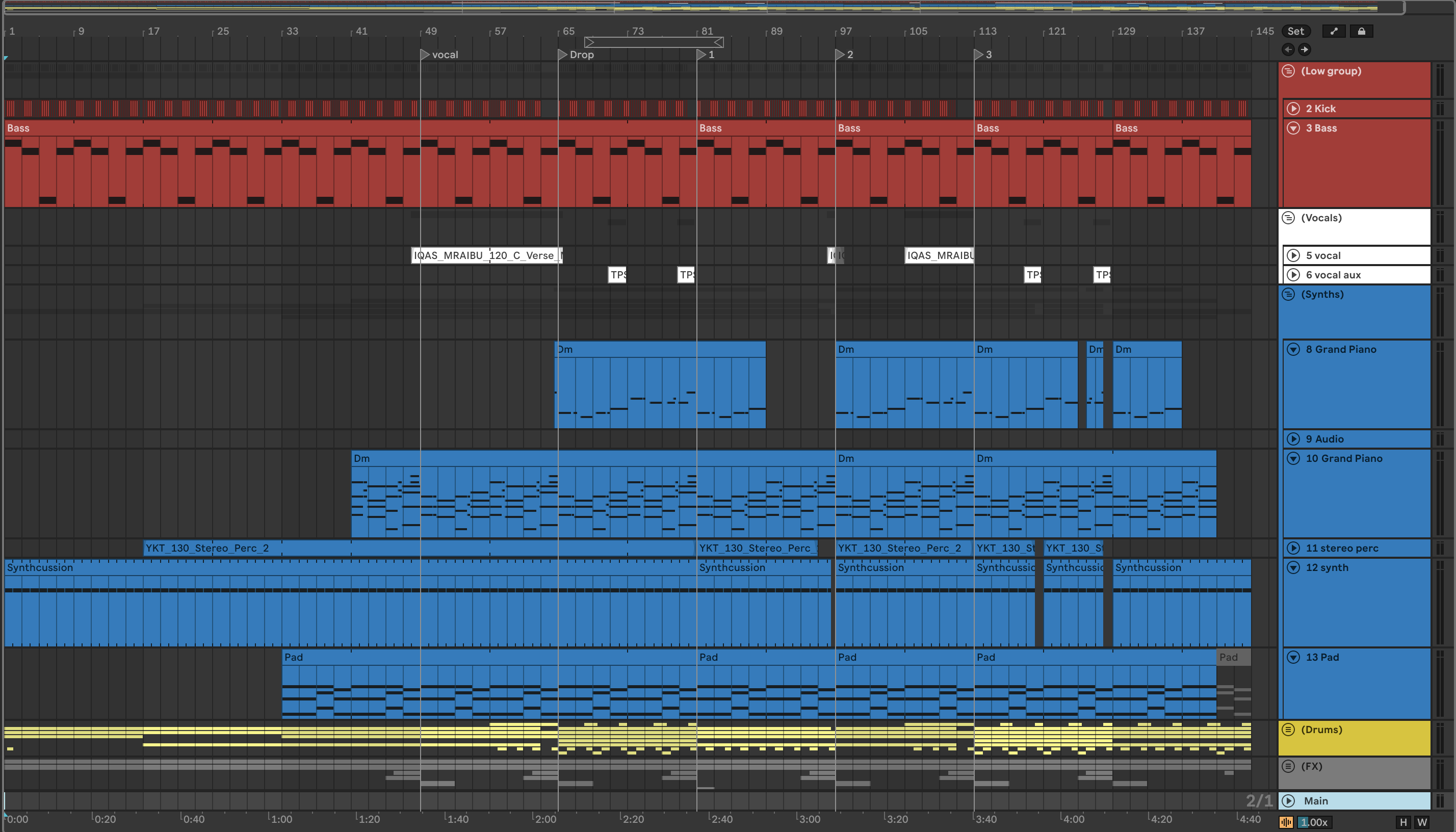The height and width of the screenshot is (832, 1456).
Task: Click the W width-fit button
Action: tap(1422, 822)
